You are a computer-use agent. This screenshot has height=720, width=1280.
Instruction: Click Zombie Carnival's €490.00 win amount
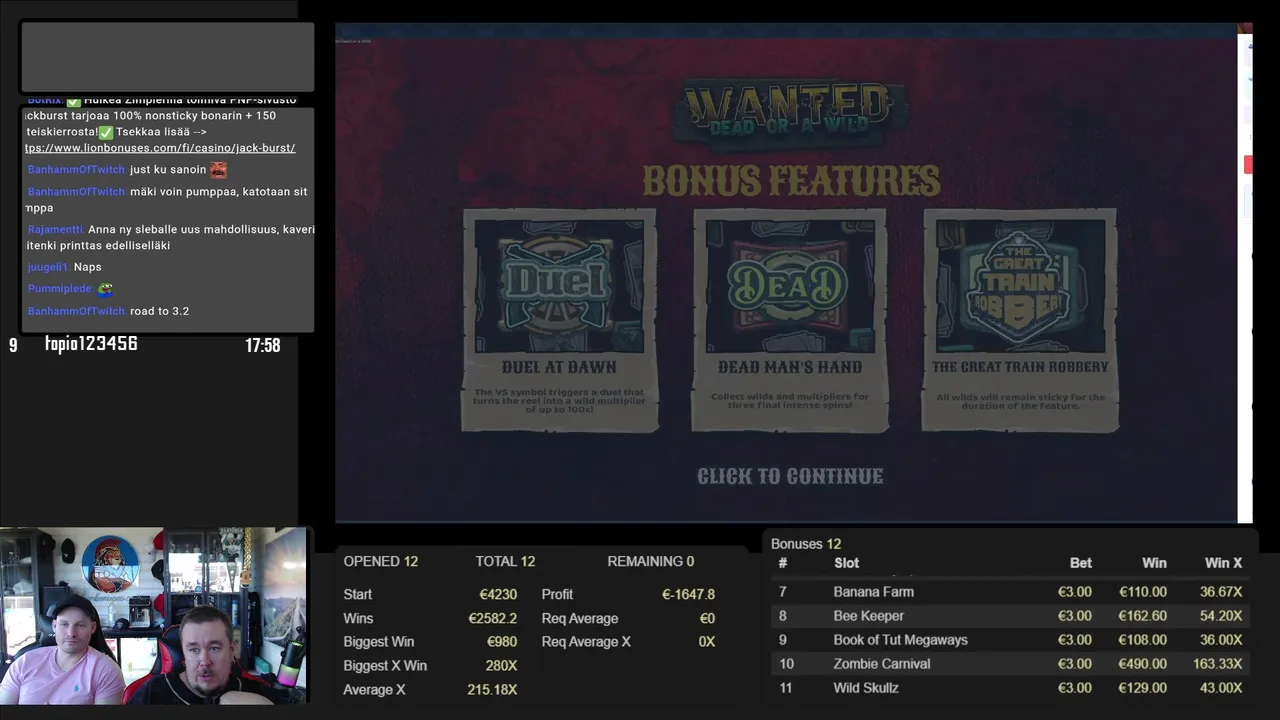click(x=1143, y=664)
